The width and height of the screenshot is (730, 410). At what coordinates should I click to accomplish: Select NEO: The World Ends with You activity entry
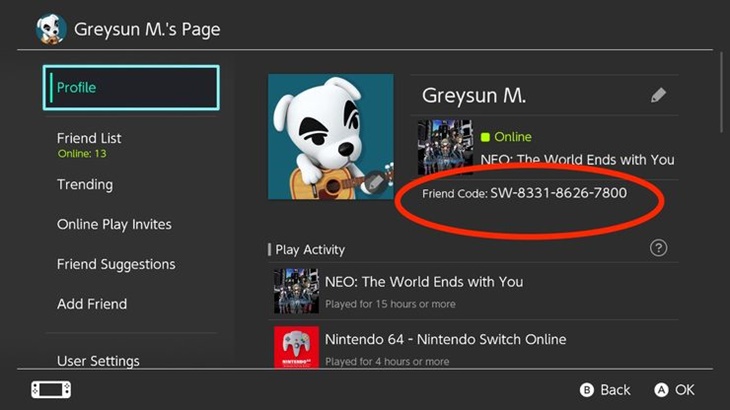pos(473,291)
